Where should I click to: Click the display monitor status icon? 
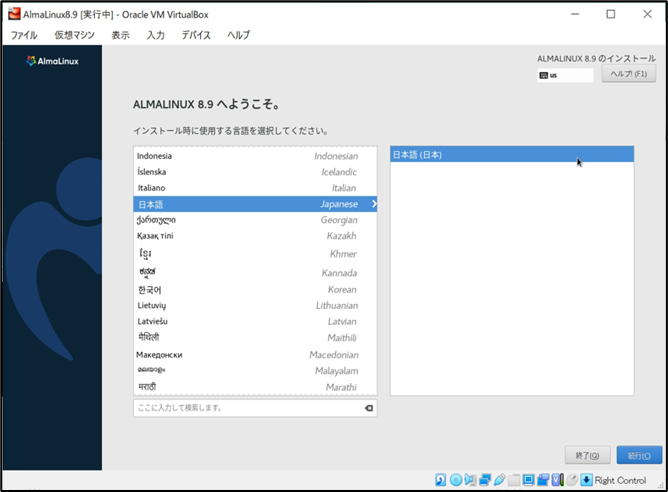(x=528, y=480)
